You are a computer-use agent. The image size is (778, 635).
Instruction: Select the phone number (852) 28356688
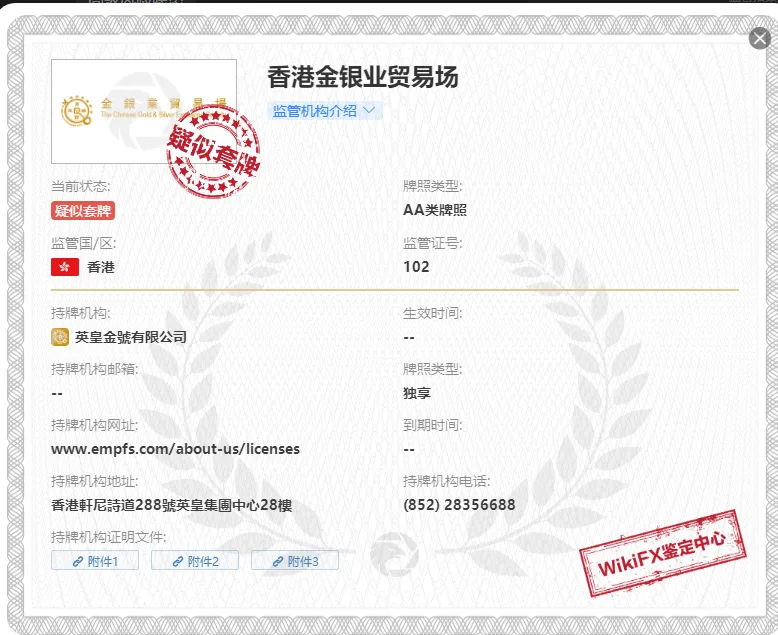[459, 505]
